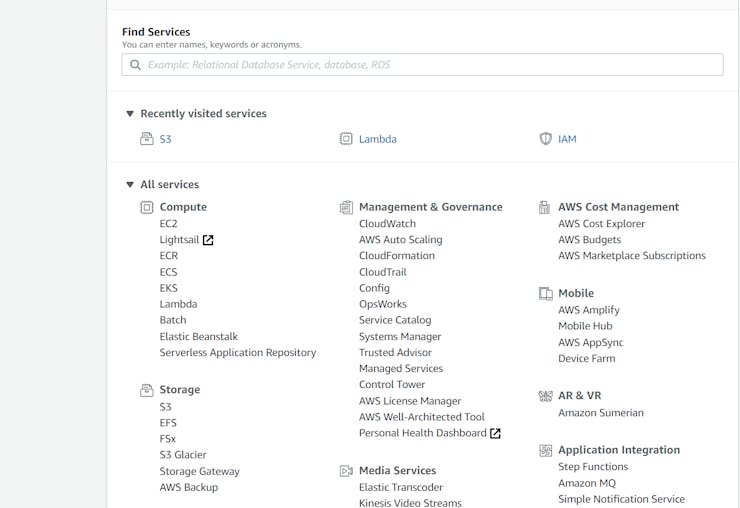Click the Management & Governance category icon

pyautogui.click(x=346, y=207)
